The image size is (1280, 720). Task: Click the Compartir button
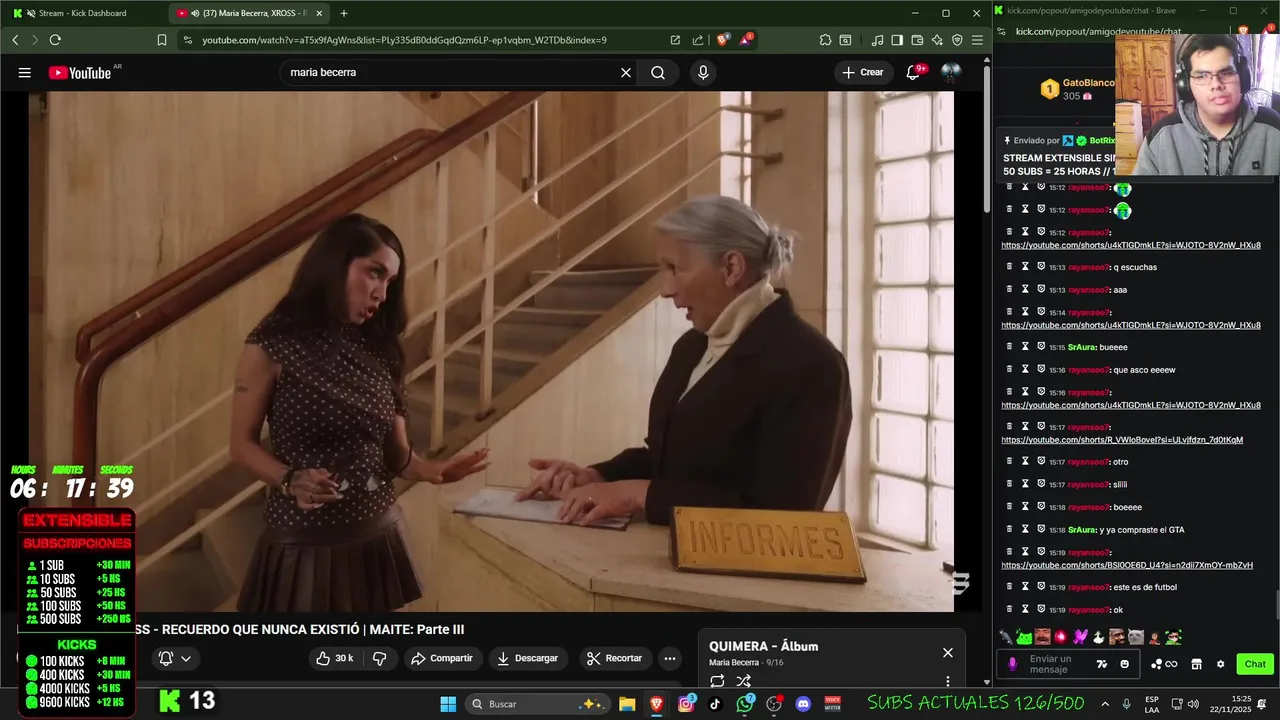coord(442,658)
